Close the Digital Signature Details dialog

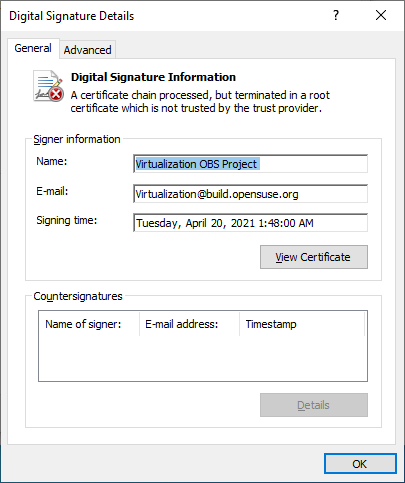[381, 15]
